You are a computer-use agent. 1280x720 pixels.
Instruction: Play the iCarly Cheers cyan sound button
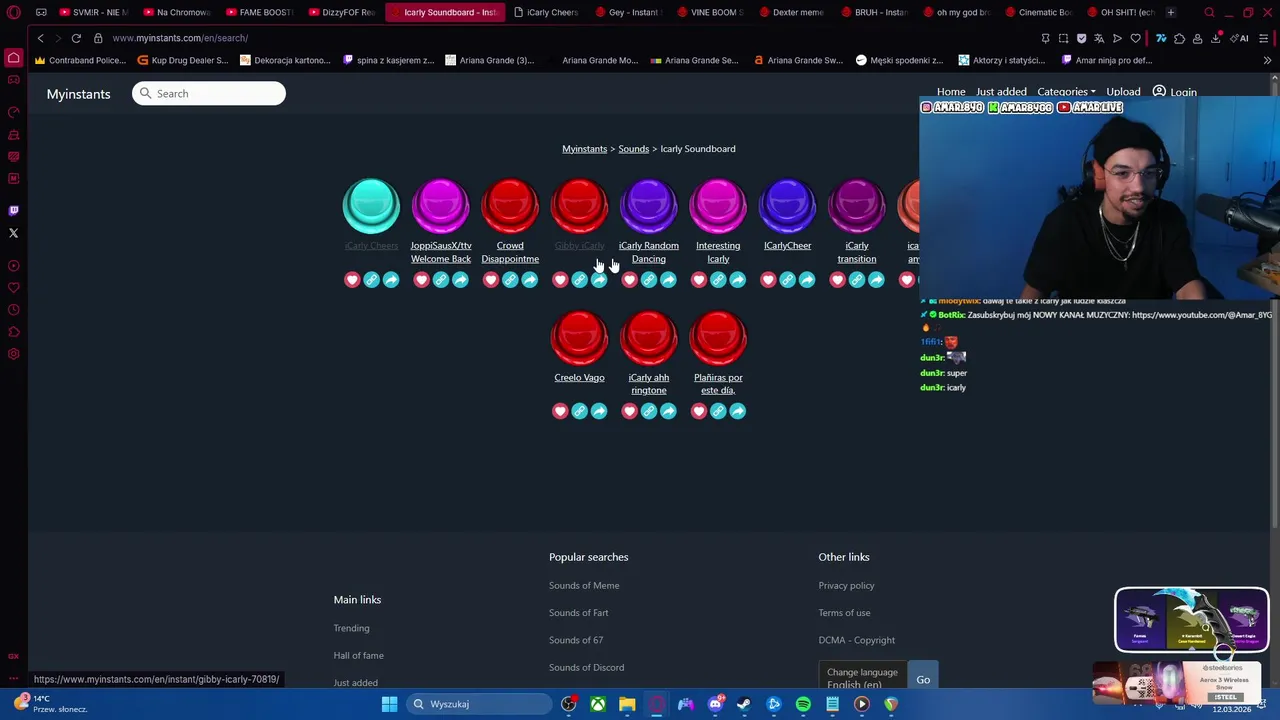(x=371, y=205)
